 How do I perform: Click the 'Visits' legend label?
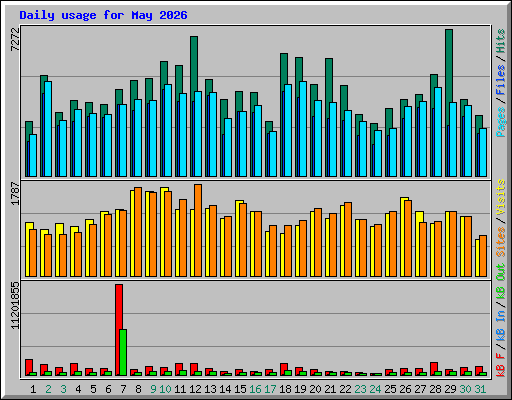tap(501, 197)
